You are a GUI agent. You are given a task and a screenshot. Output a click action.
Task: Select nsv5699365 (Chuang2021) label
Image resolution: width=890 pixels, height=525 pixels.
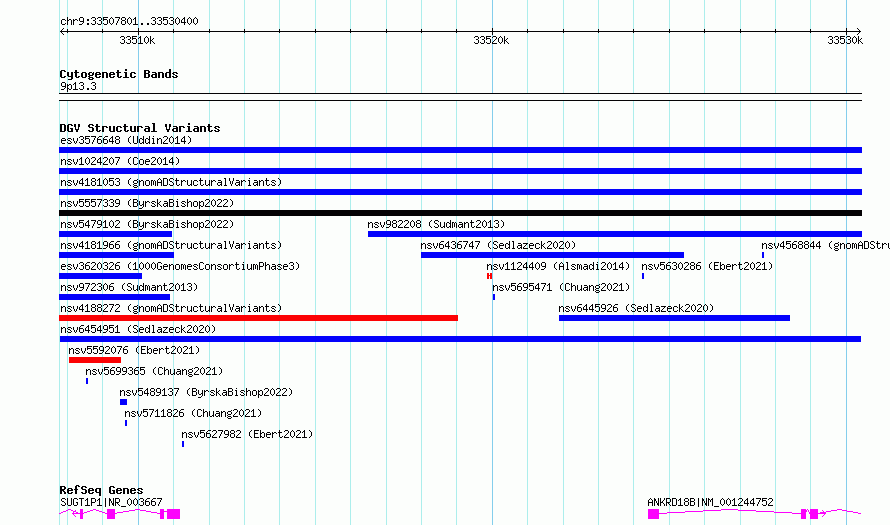pos(154,371)
